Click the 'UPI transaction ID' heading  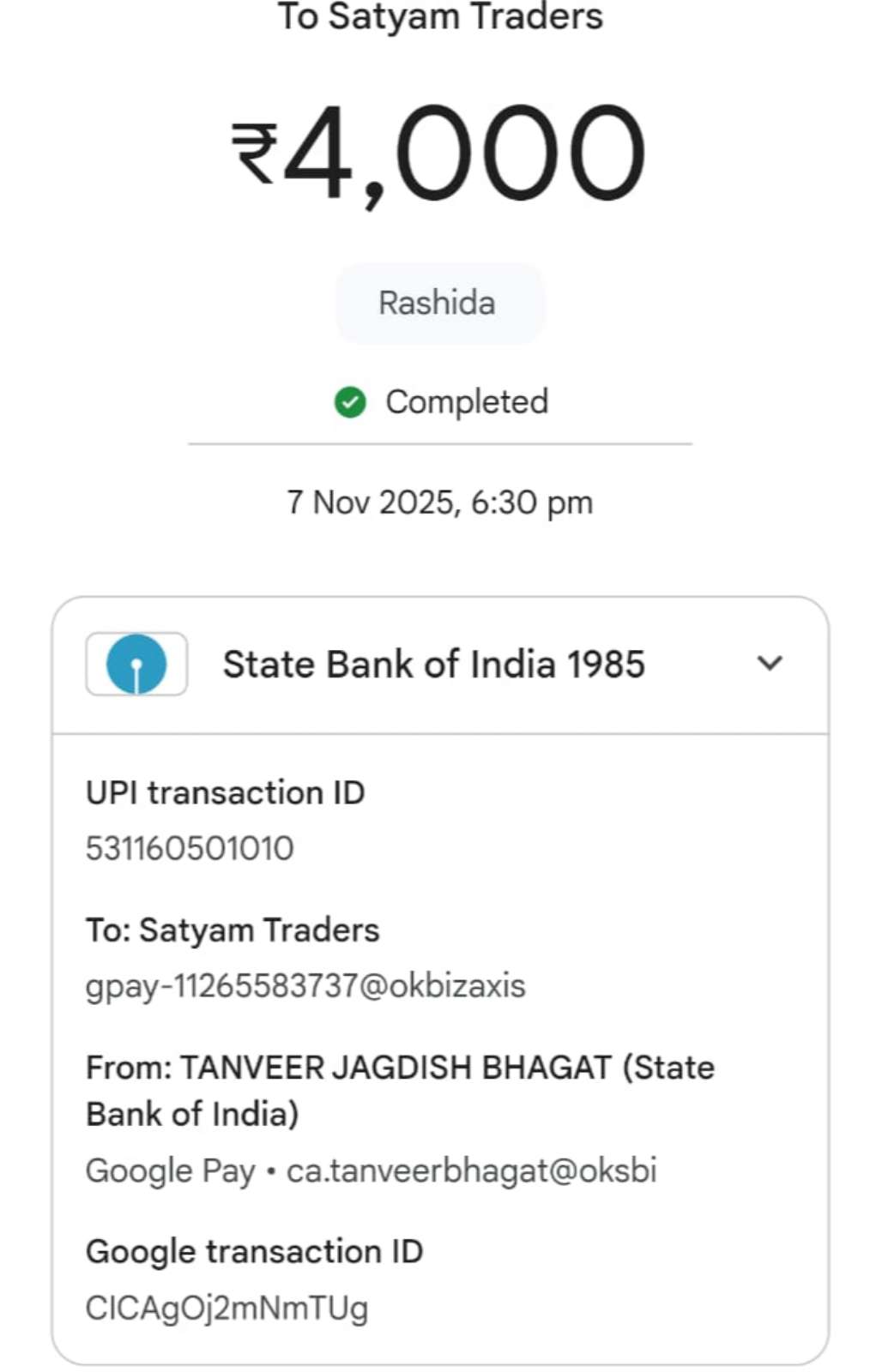(x=225, y=793)
